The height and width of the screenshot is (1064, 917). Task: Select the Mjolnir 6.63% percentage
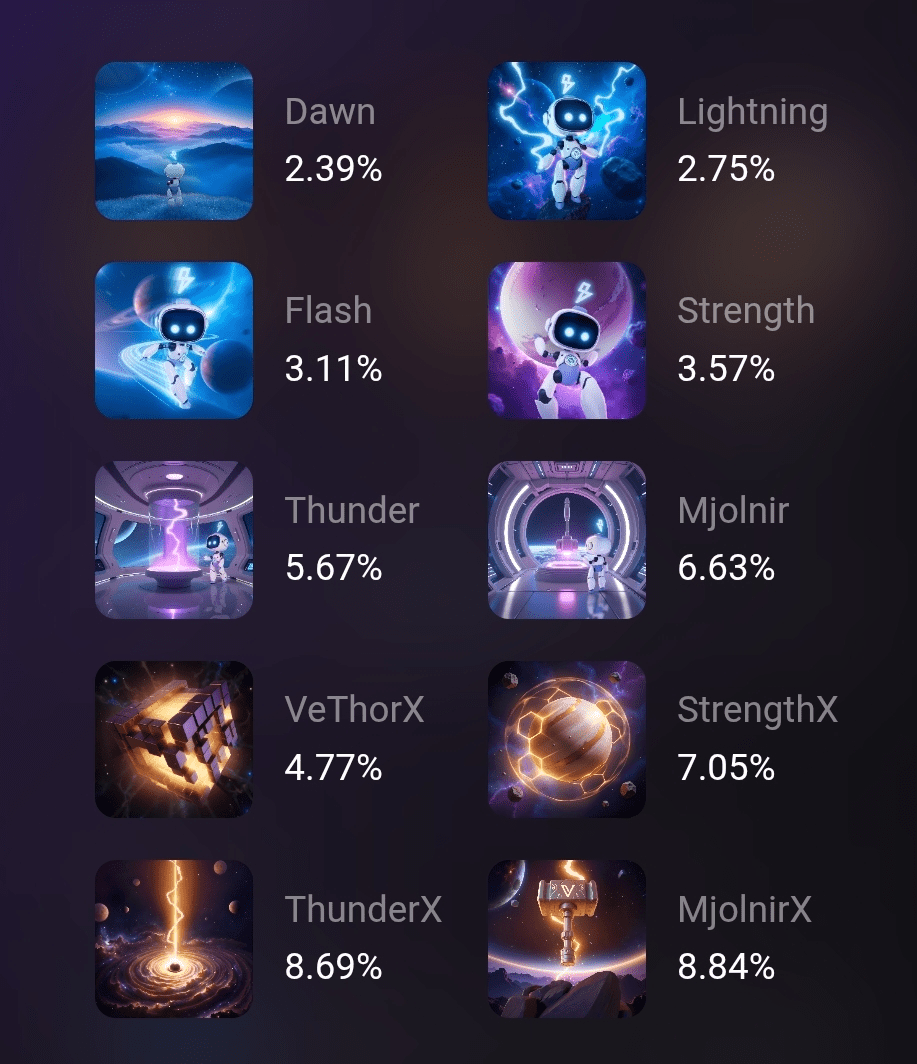click(726, 568)
